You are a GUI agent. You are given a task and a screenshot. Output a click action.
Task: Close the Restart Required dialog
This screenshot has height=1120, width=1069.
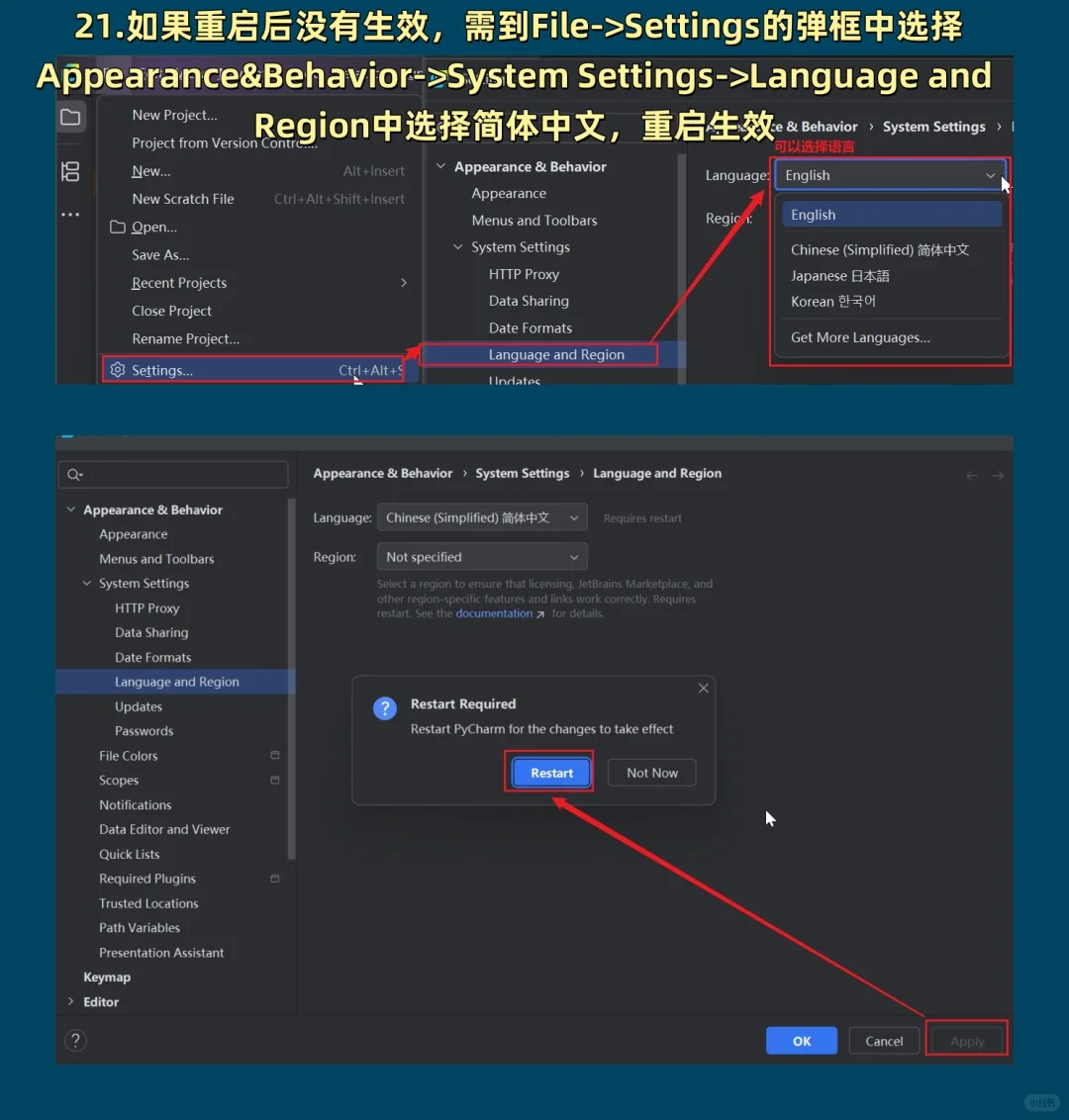coord(703,688)
